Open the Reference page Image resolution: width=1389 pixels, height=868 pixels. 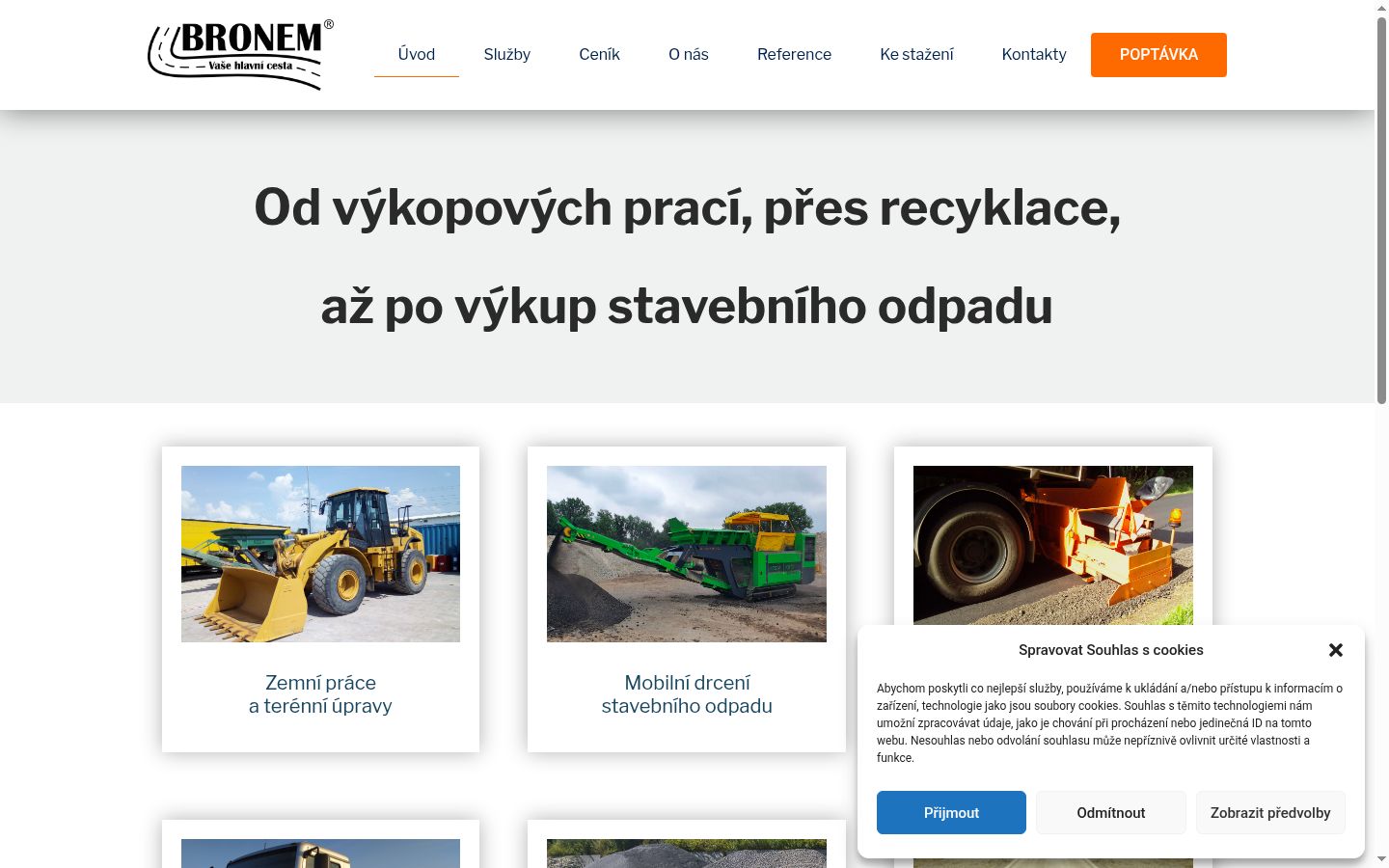794,55
